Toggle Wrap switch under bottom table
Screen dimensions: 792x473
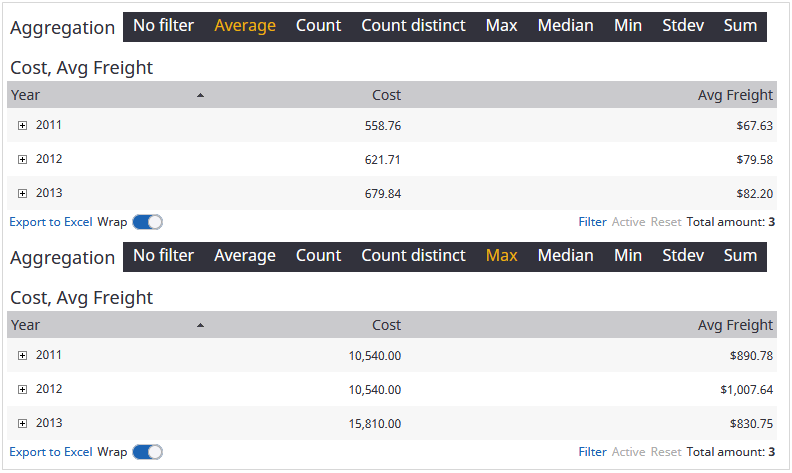(147, 452)
